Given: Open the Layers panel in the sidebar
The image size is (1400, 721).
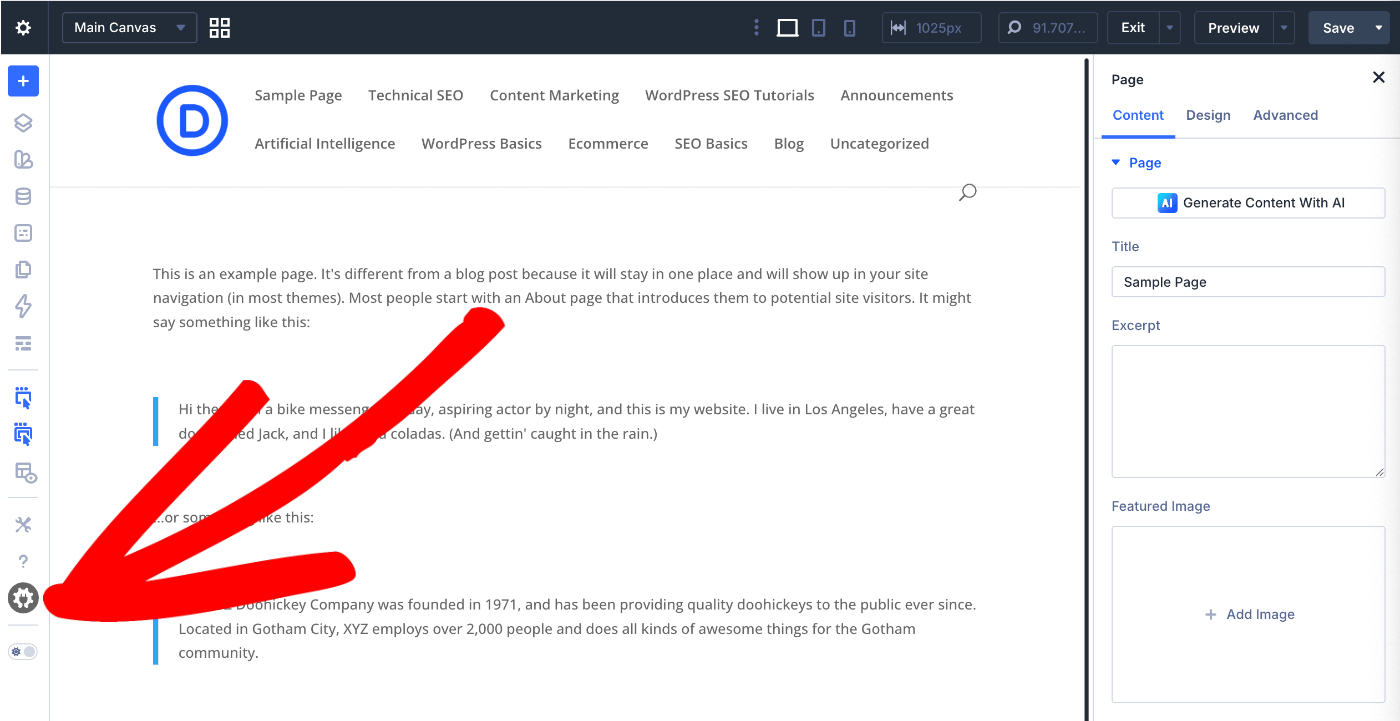Looking at the screenshot, I should click(23, 123).
